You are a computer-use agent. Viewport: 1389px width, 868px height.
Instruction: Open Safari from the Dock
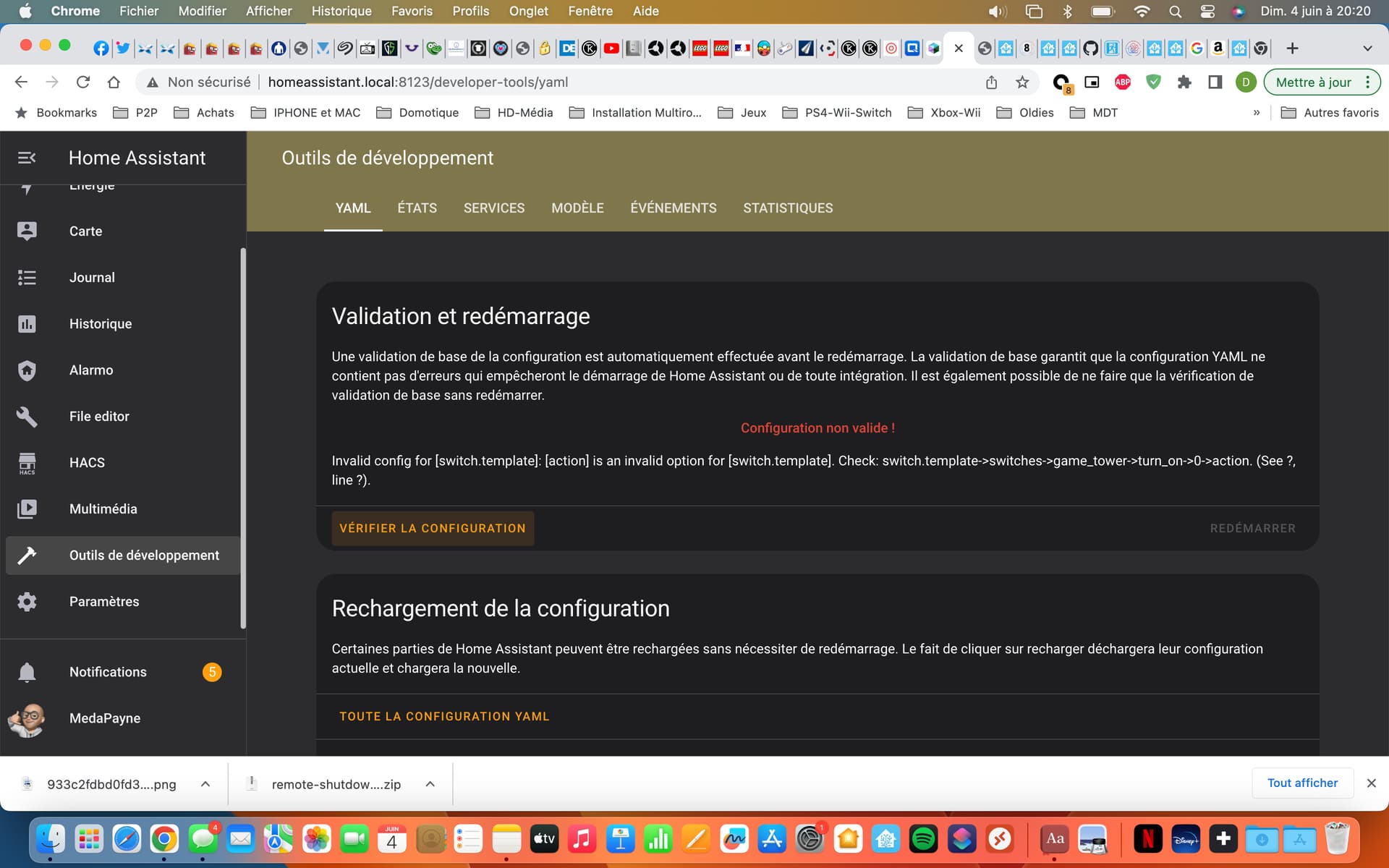[127, 839]
